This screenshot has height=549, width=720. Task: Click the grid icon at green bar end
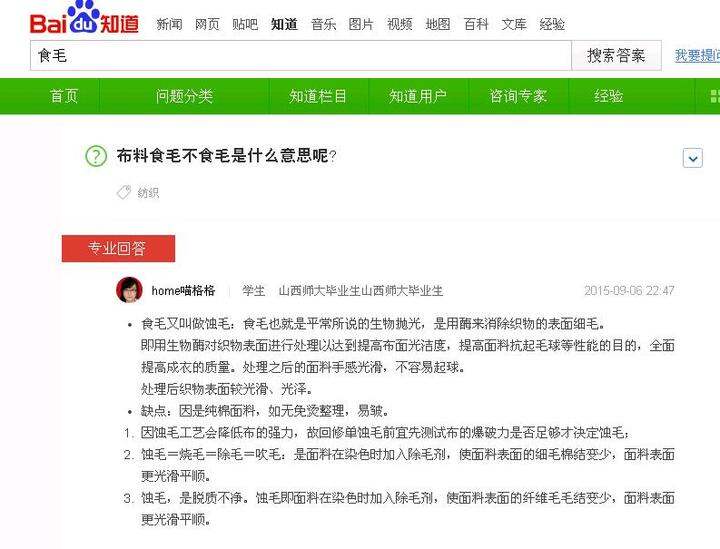pos(714,96)
